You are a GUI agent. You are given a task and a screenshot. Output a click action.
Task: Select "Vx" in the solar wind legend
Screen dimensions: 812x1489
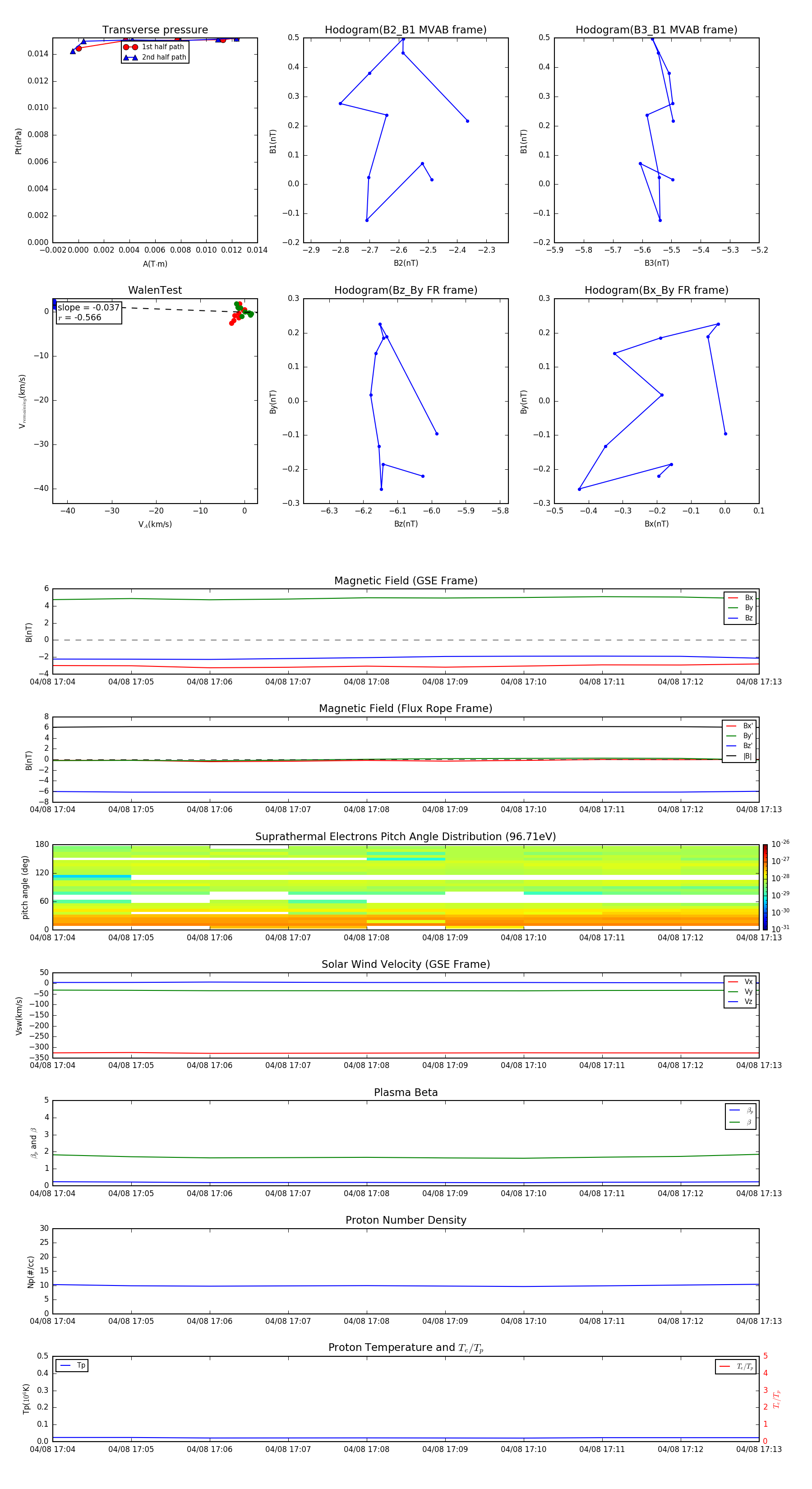pos(741,981)
